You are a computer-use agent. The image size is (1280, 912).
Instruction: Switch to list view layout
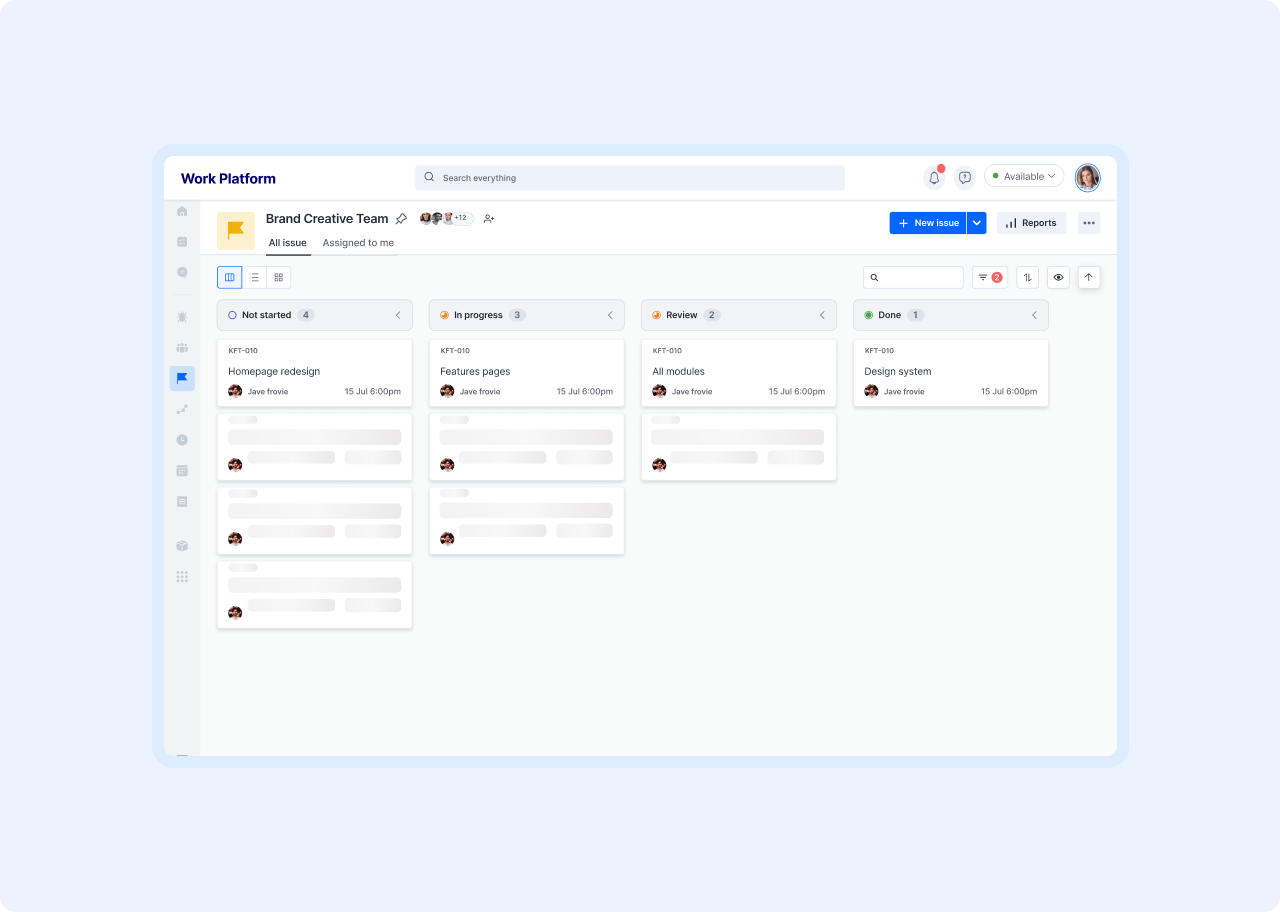[254, 277]
